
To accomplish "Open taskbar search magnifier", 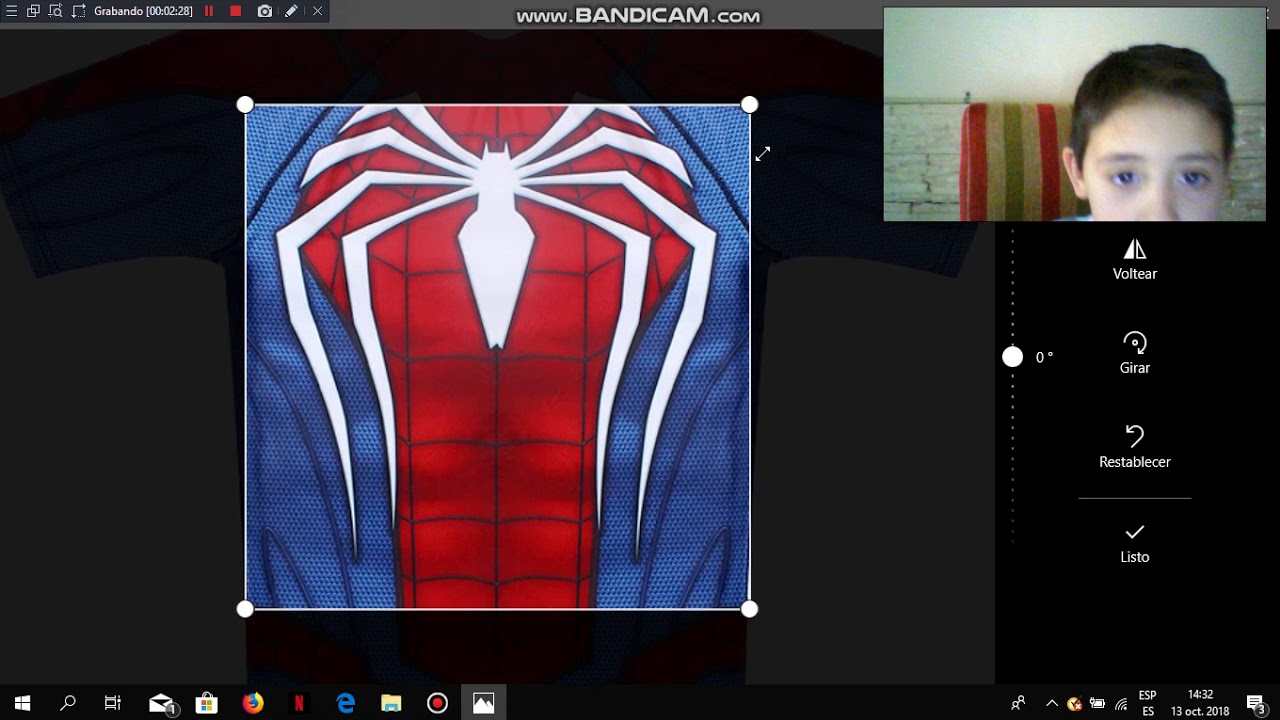I will click(x=68, y=703).
